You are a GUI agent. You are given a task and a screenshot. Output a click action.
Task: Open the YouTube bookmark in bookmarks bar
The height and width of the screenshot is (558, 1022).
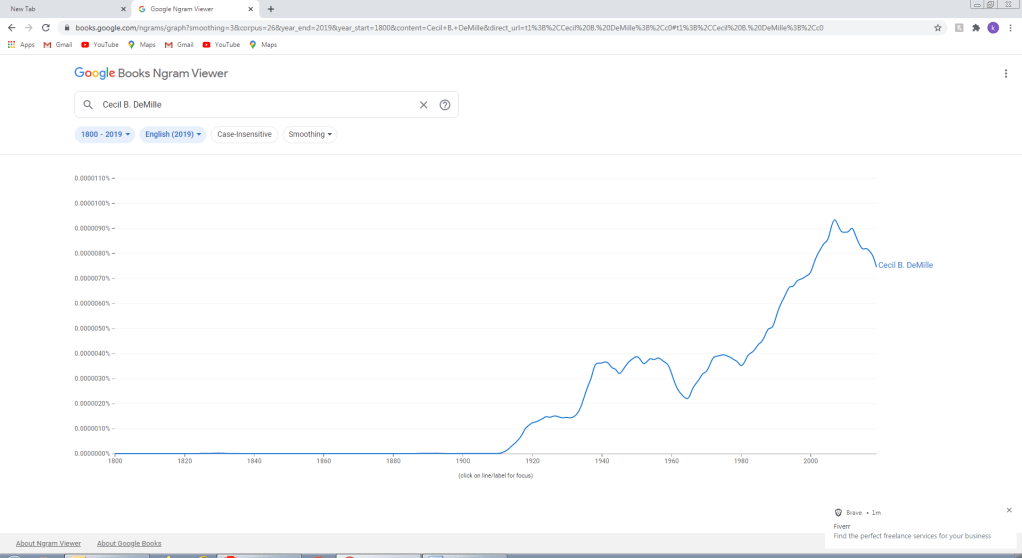click(x=100, y=44)
